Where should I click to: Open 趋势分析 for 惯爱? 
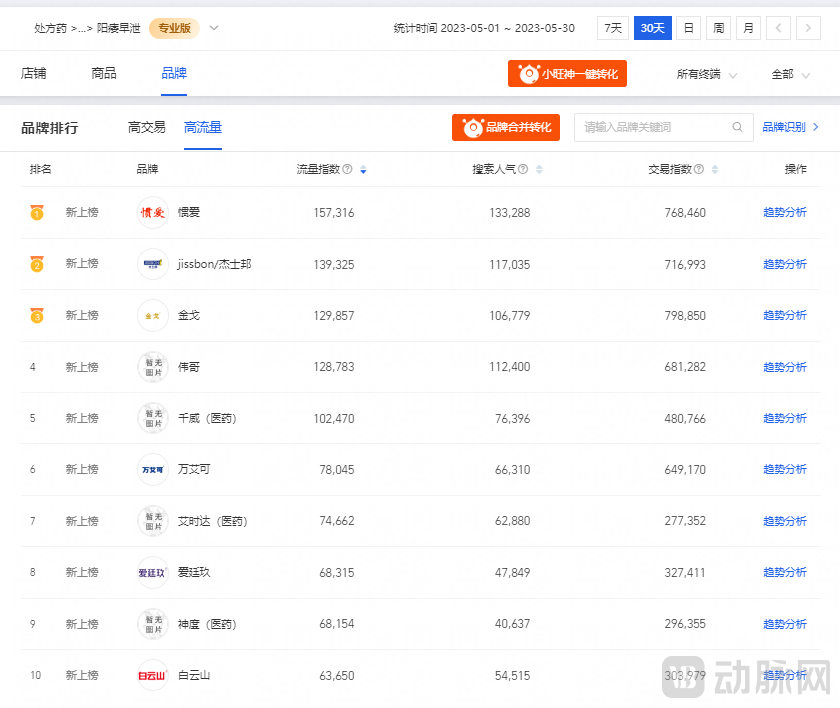click(x=785, y=213)
